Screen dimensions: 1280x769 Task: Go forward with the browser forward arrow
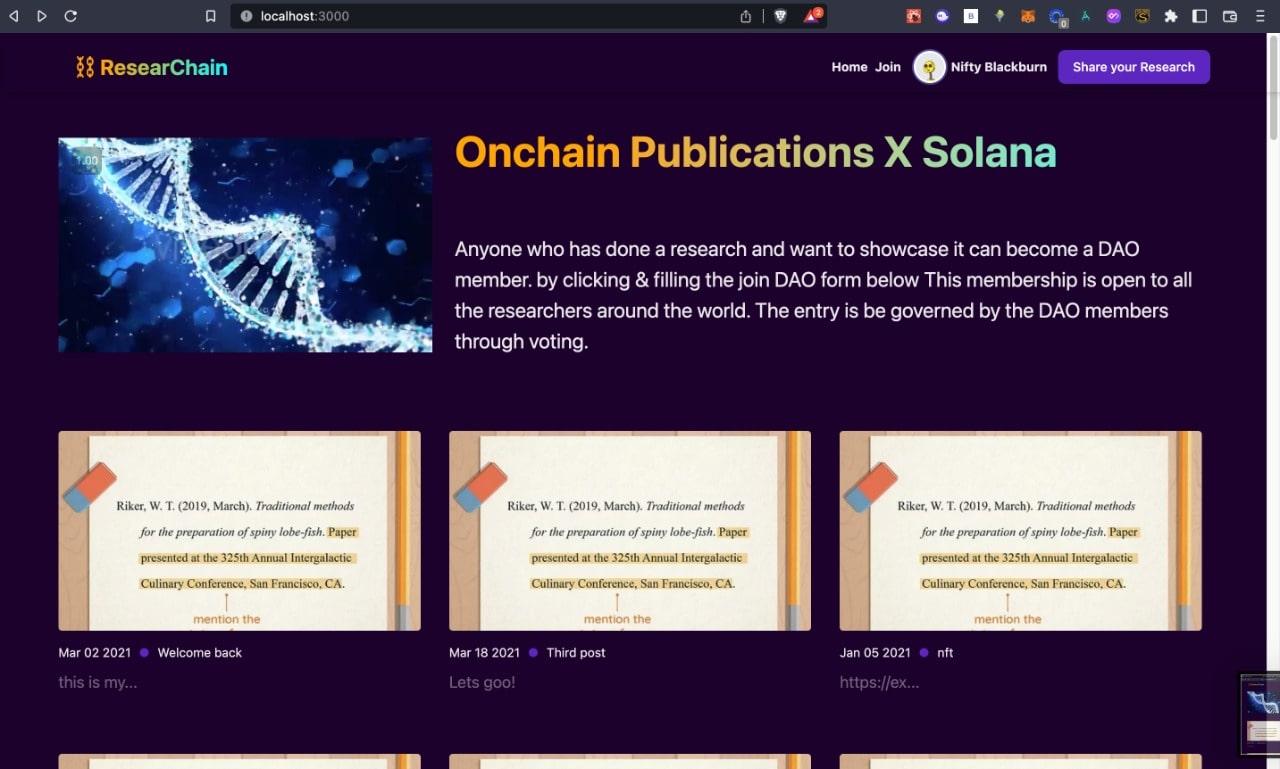41,16
